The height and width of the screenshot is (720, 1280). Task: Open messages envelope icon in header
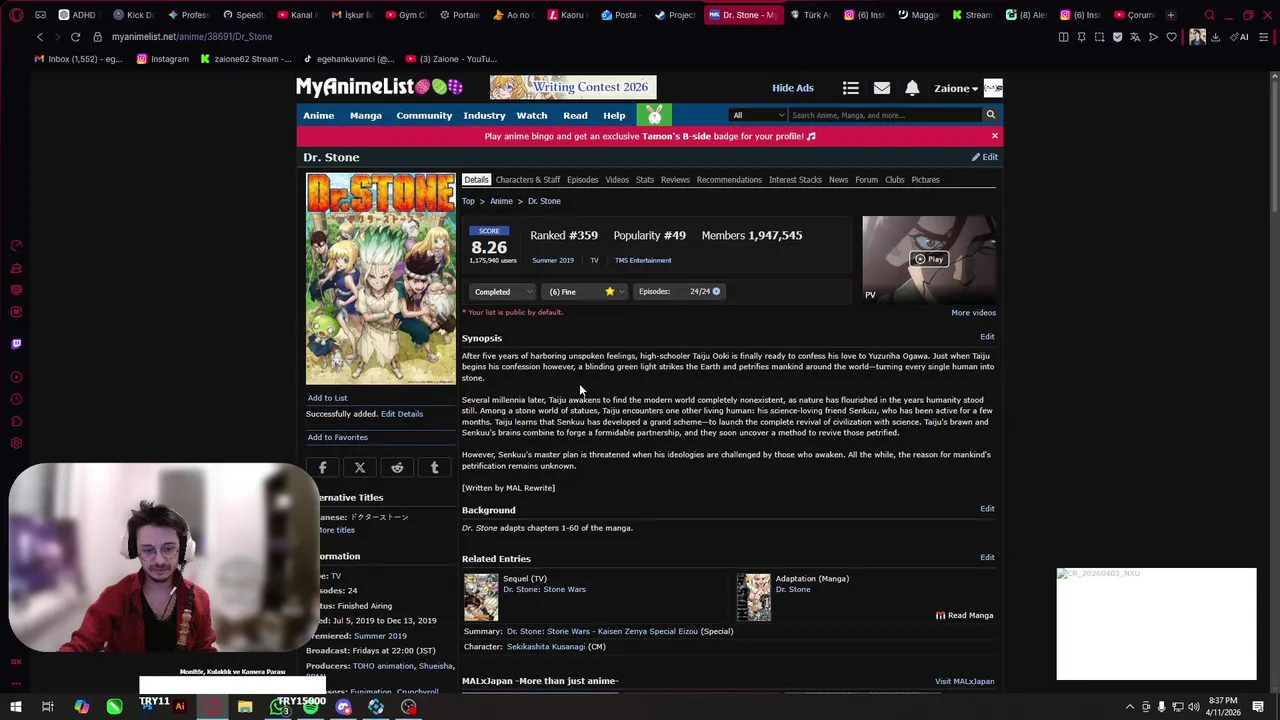(x=882, y=88)
